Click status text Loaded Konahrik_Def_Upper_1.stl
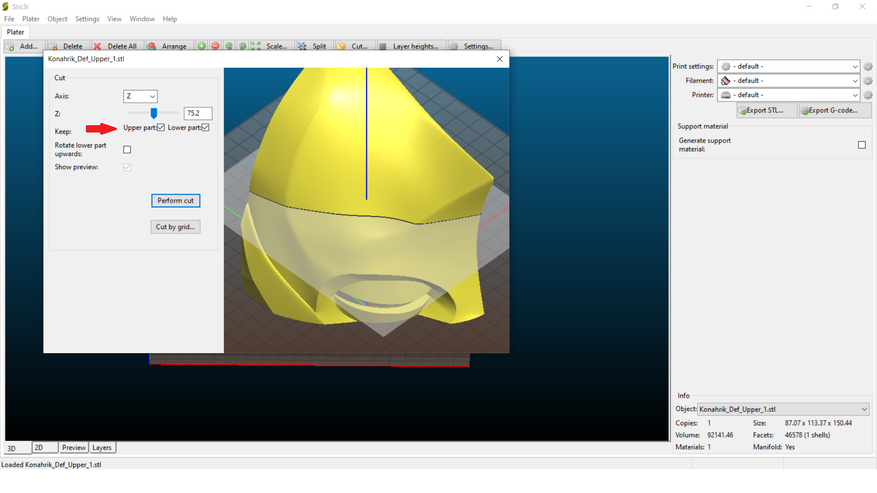 click(x=51, y=464)
